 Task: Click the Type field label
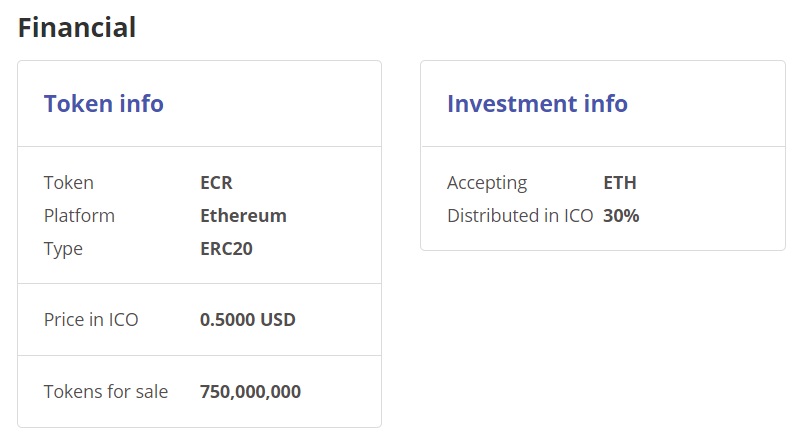[63, 249]
